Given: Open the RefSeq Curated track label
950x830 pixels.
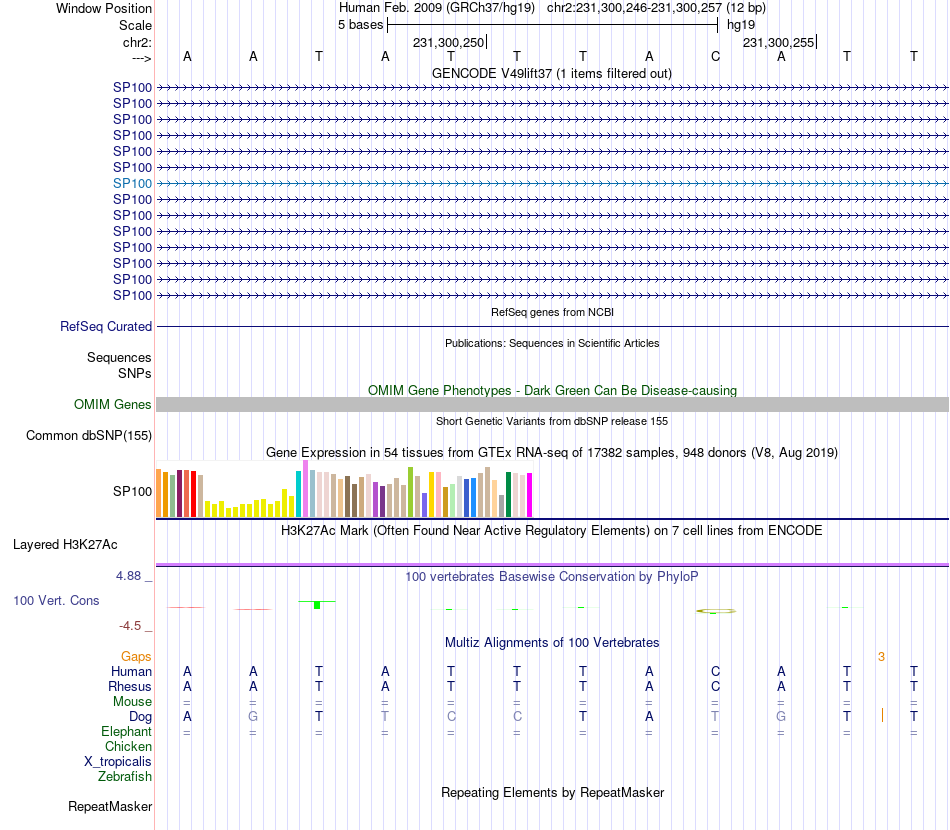Looking at the screenshot, I should pos(106,327).
